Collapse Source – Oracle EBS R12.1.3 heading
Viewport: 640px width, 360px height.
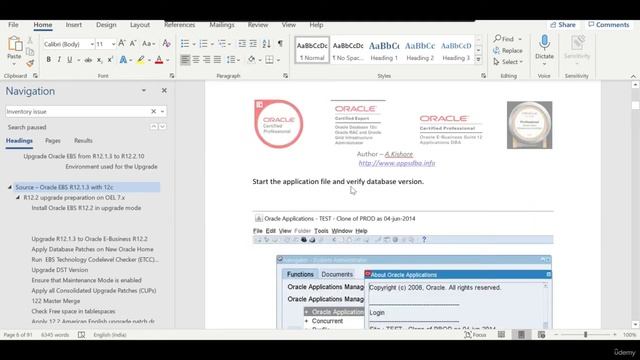[10, 187]
